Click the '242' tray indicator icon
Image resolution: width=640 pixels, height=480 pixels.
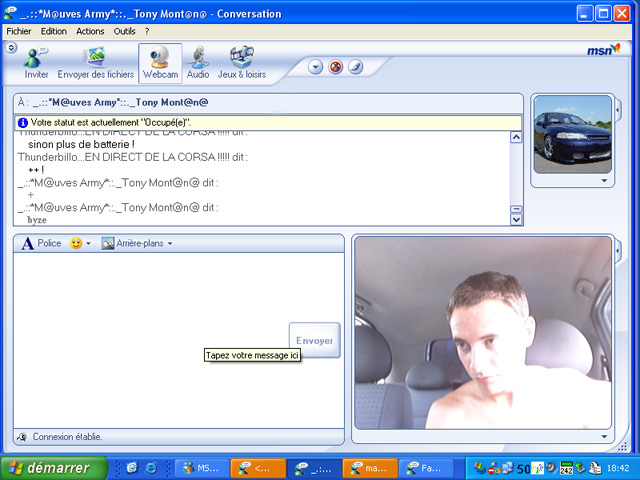(566, 468)
